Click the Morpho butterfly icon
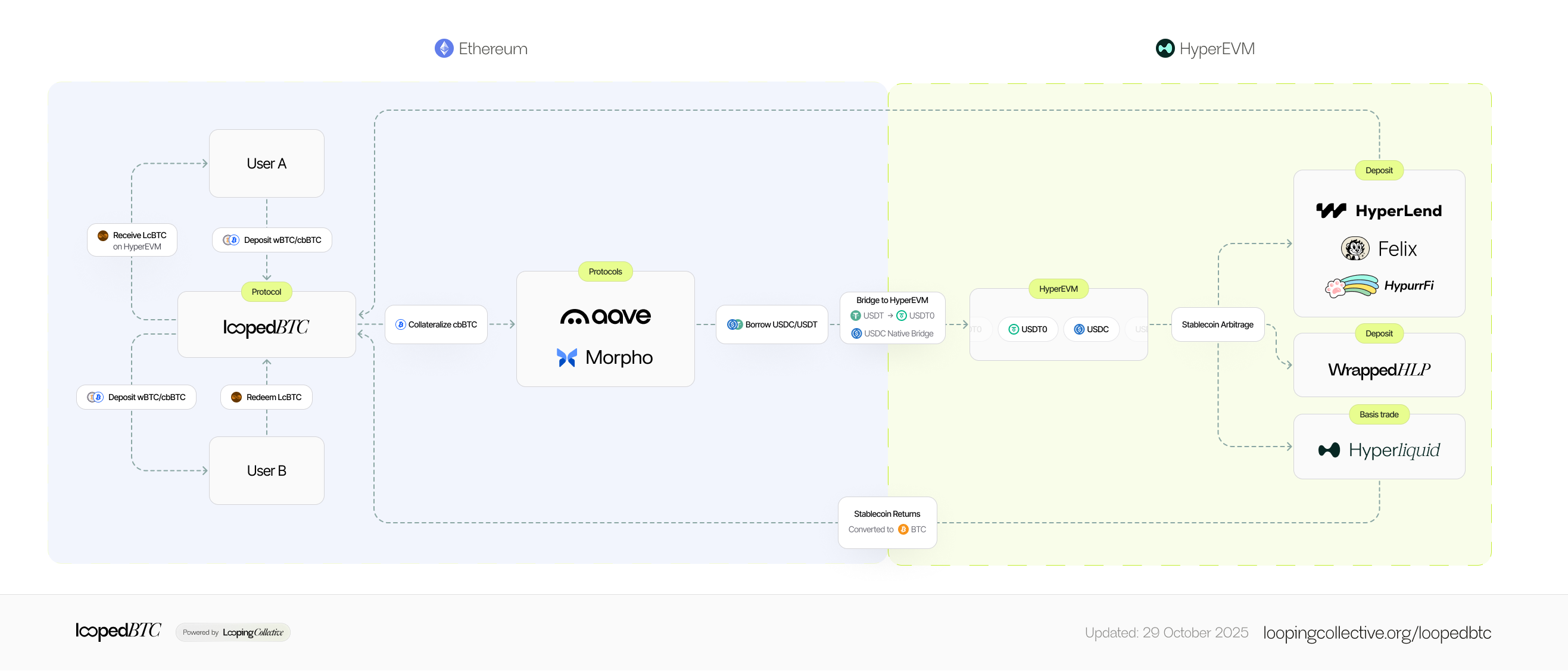This screenshot has width=1568, height=671. tap(566, 358)
